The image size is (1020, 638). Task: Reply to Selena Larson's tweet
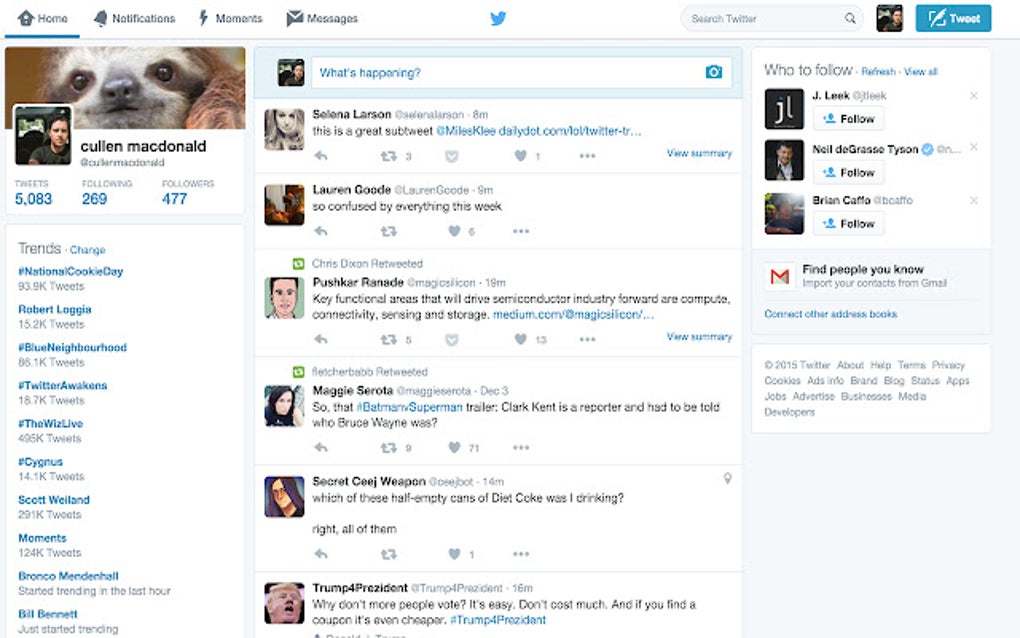click(321, 156)
